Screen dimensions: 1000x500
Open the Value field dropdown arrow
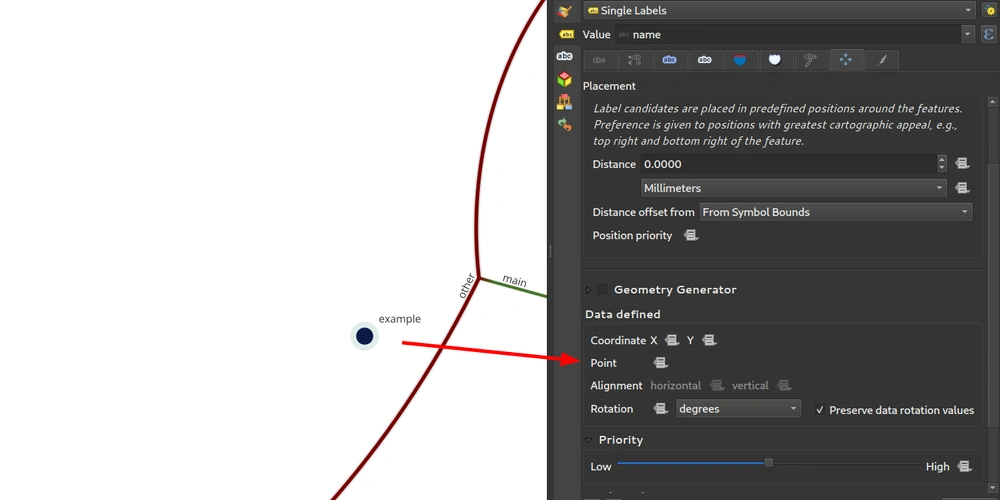click(x=968, y=34)
